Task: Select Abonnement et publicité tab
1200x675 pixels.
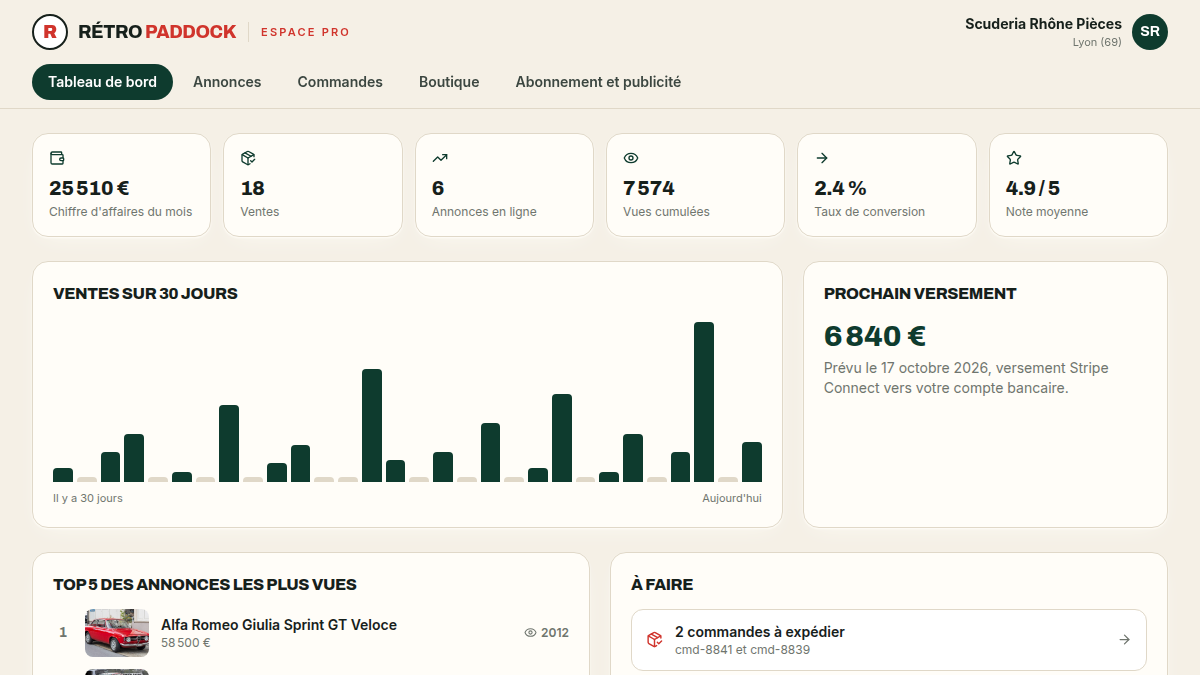Action: coord(598,82)
